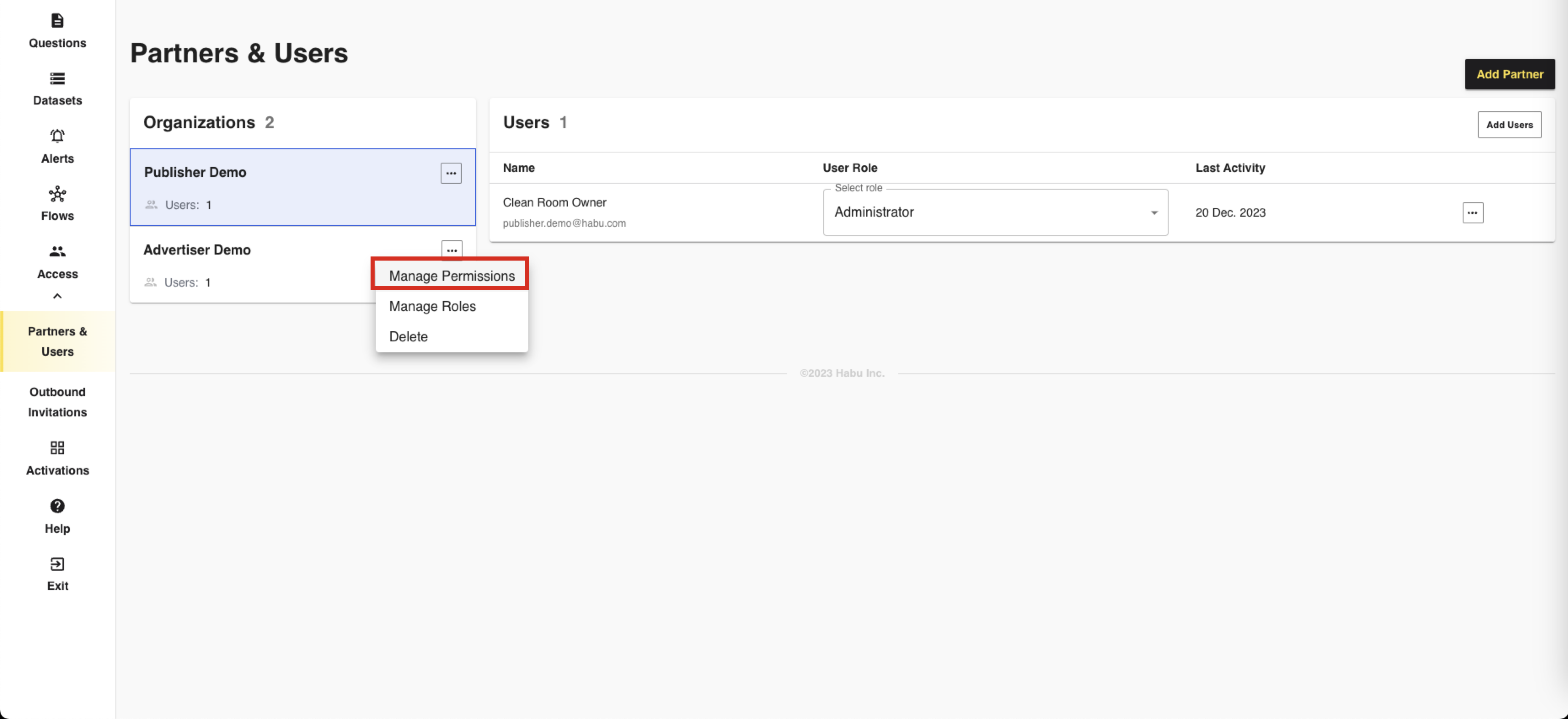Open Clean Room Owner row options menu
Screen dimensions: 1568x719
1472,213
